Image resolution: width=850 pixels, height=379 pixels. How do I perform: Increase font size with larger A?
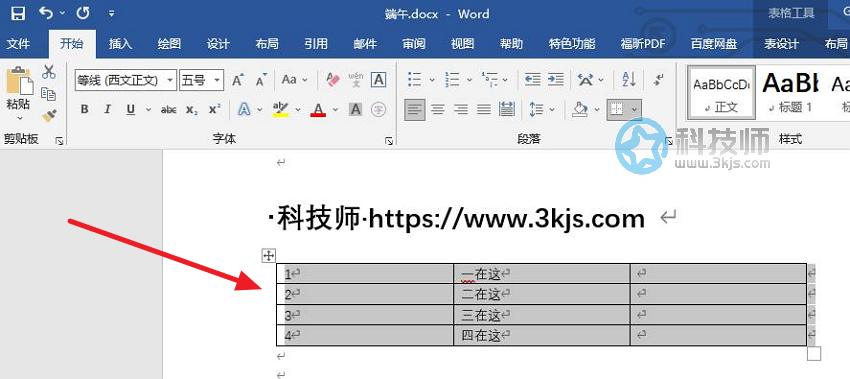pos(238,80)
